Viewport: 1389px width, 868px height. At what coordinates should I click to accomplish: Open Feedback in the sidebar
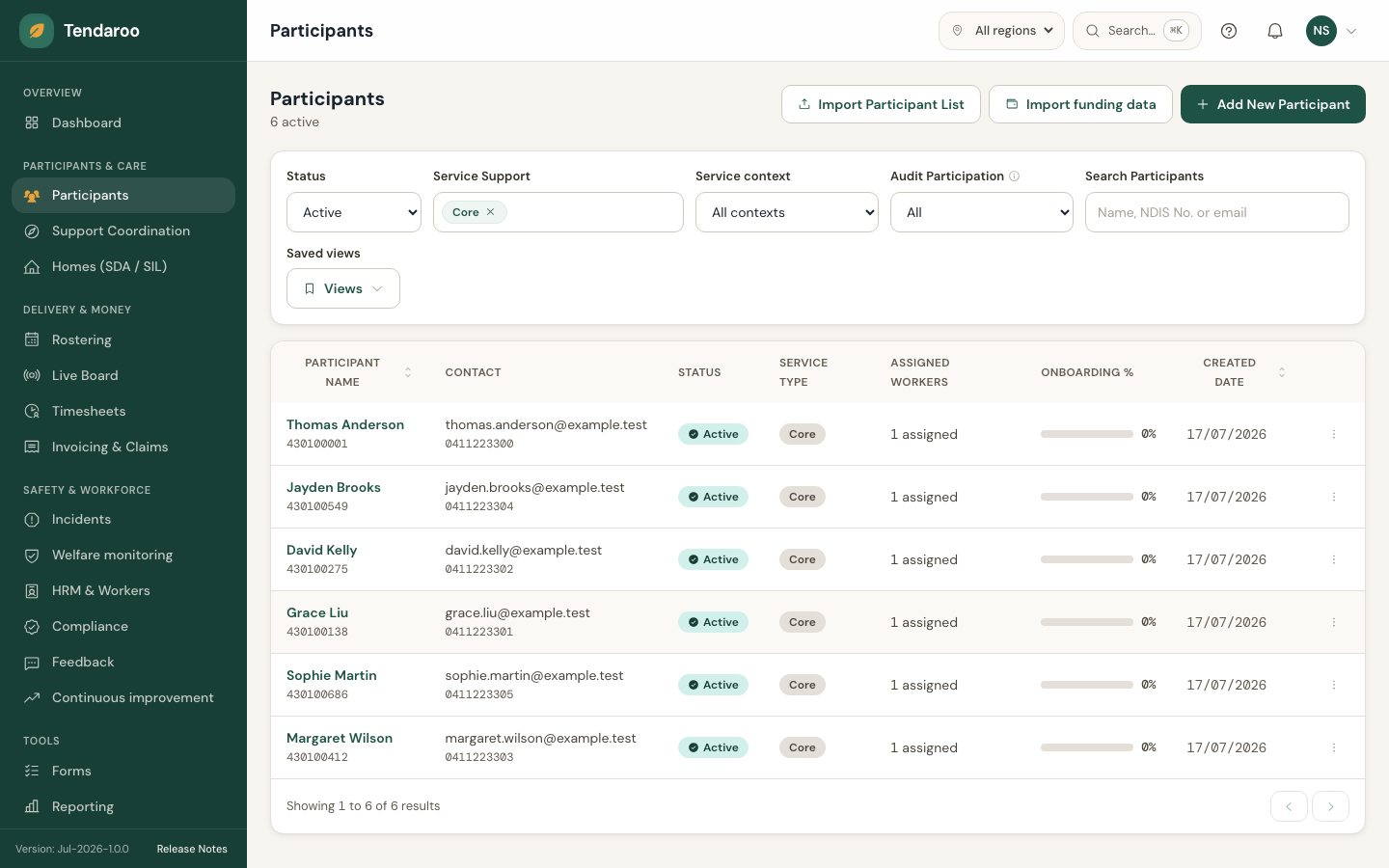click(123, 662)
